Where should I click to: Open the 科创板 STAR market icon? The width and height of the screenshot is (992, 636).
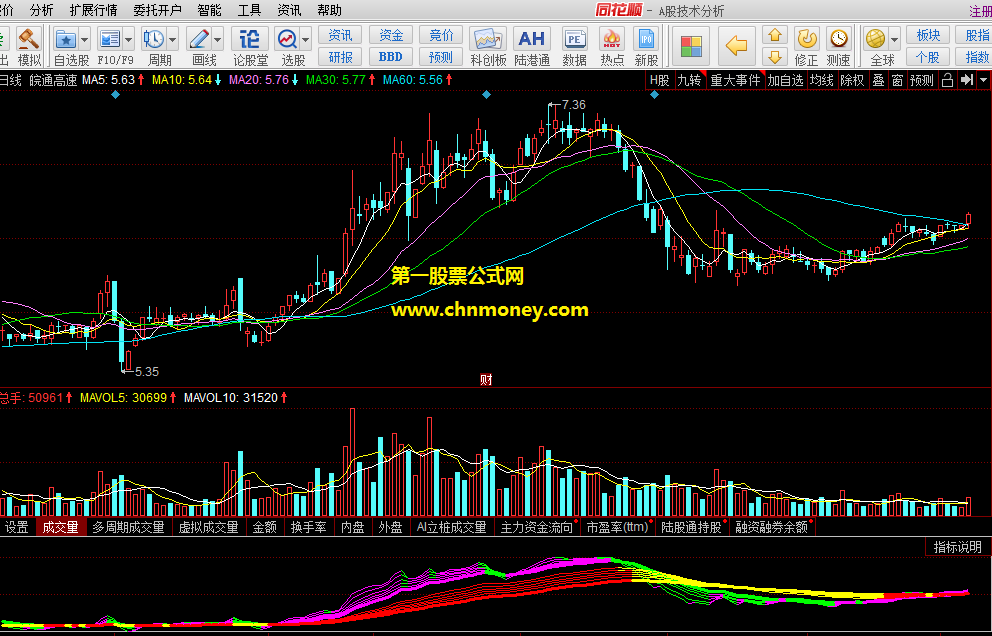pos(488,39)
